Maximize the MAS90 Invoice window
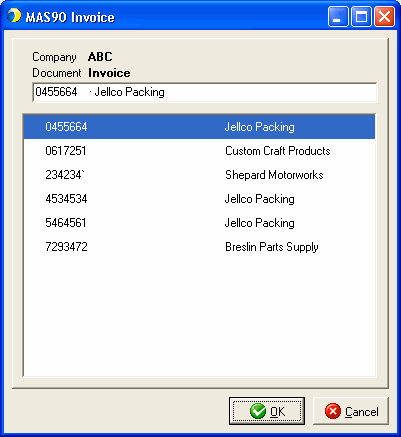The height and width of the screenshot is (437, 401). click(361, 16)
